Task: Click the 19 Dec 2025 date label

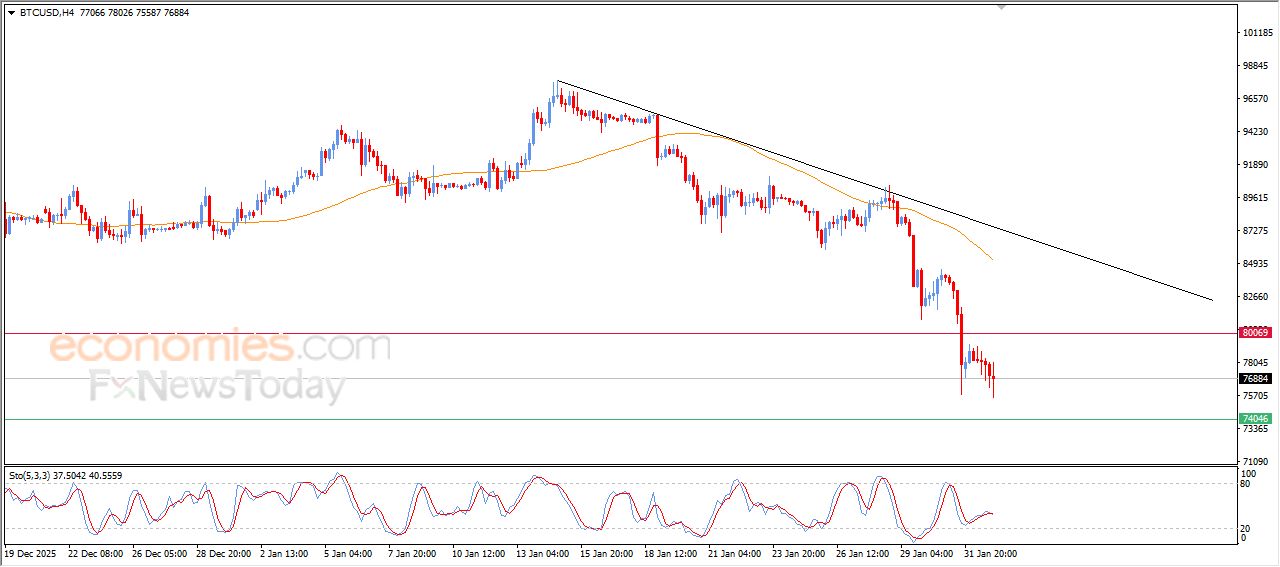Action: tap(31, 553)
